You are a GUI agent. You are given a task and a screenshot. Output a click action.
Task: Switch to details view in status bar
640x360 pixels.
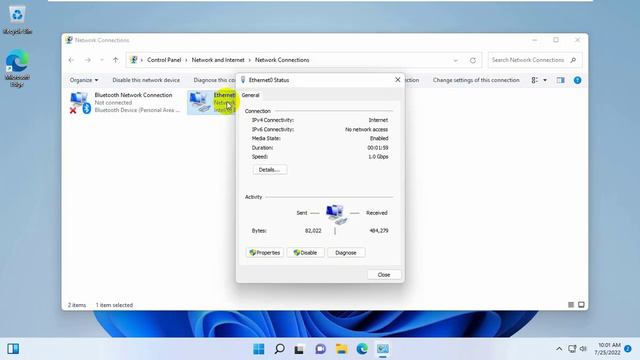click(x=571, y=305)
